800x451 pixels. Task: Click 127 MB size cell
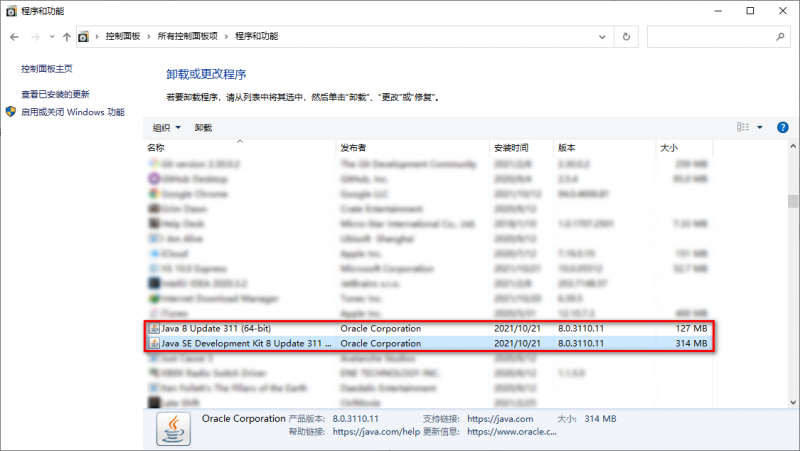tap(691, 329)
